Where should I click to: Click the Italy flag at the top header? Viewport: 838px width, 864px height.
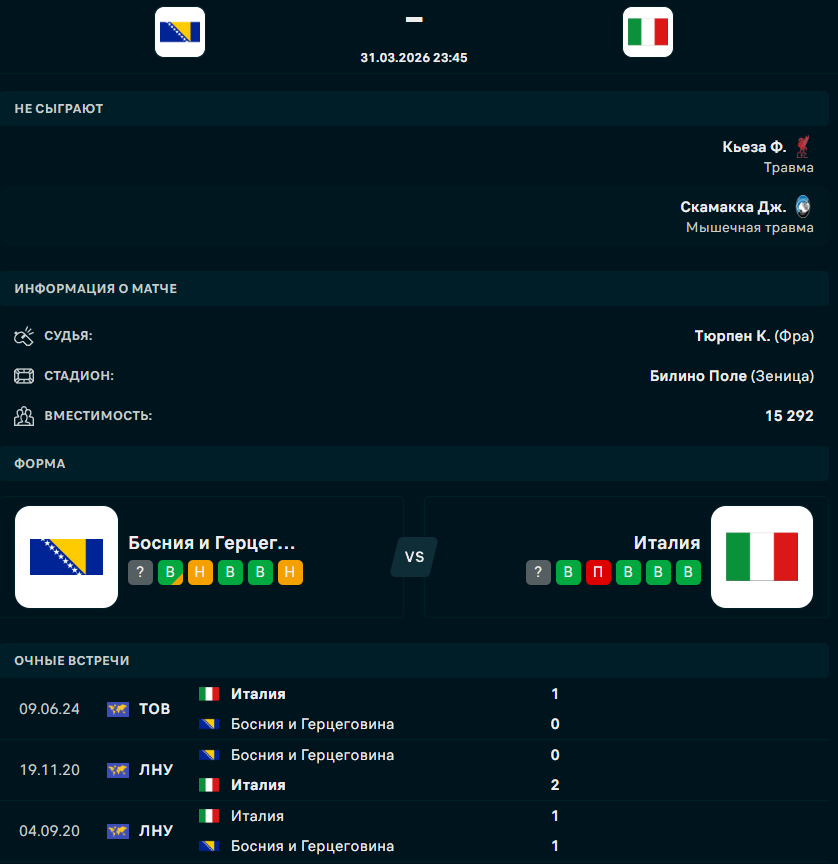pos(647,32)
